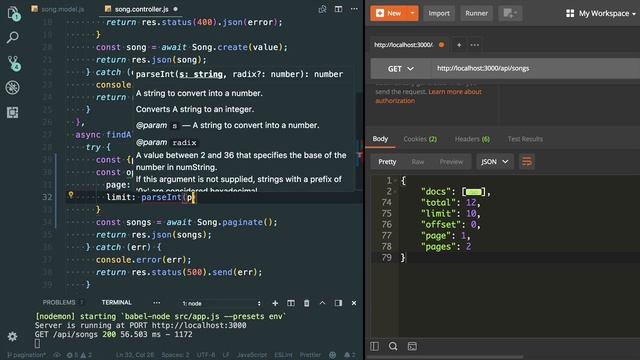The image size is (640, 360).
Task: Select the Raw response view
Action: (418, 162)
